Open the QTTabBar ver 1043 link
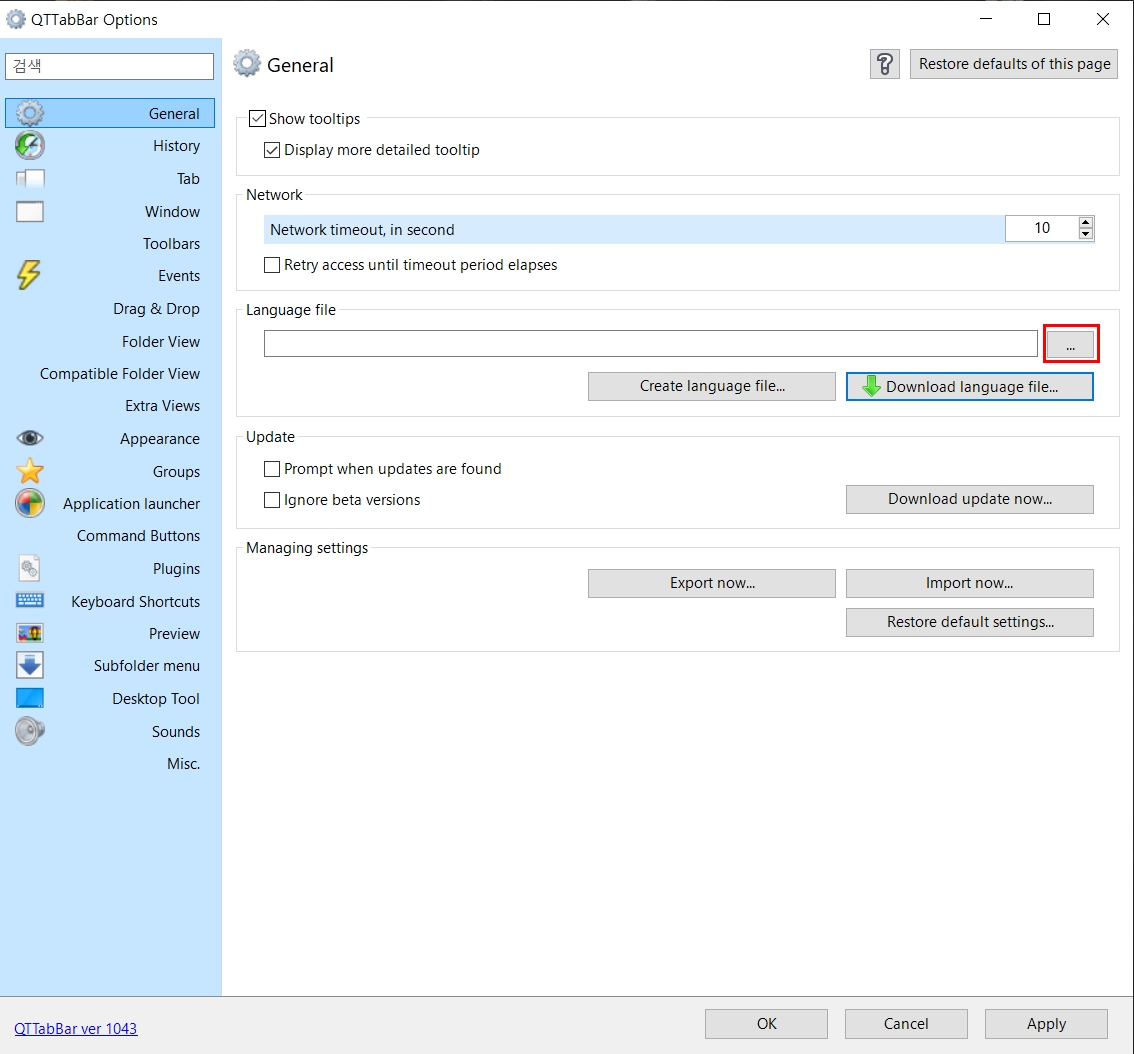The width and height of the screenshot is (1134, 1054). [x=75, y=1028]
